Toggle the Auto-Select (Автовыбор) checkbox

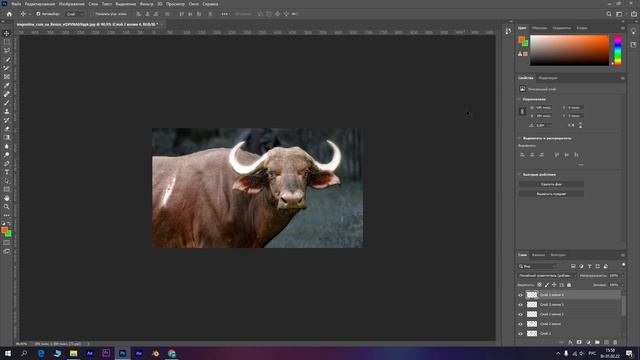[x=38, y=14]
